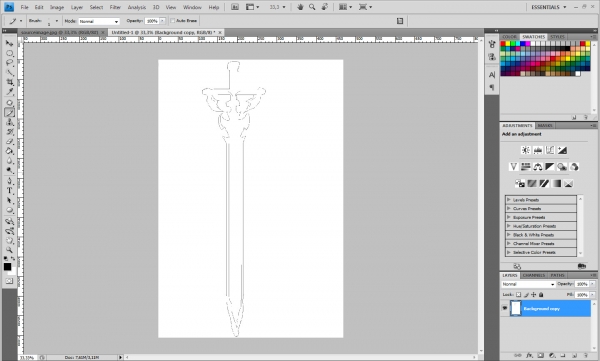Select the Clone Stamp tool
This screenshot has width=600, height=361.
tap(10, 122)
